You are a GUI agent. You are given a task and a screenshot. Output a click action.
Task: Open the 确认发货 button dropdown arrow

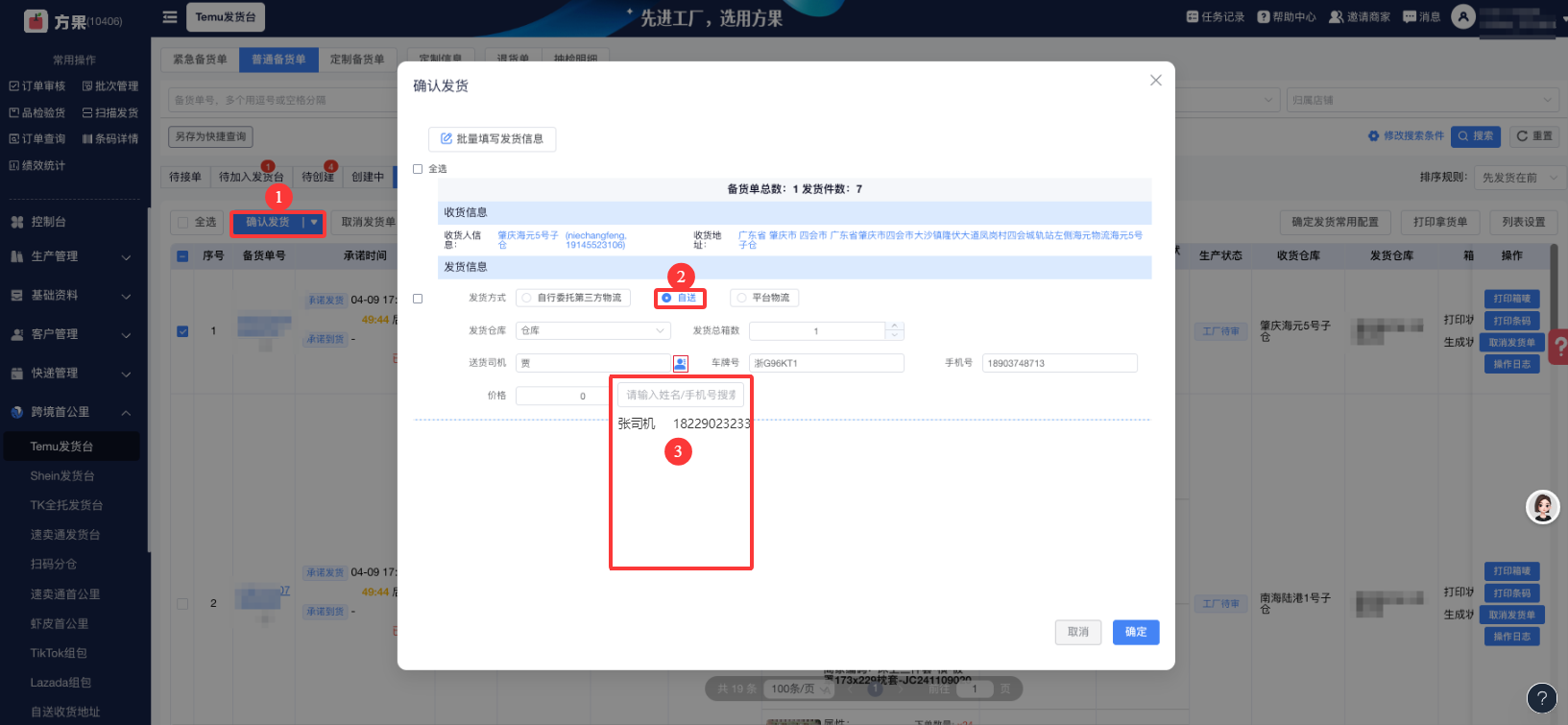pyautogui.click(x=314, y=223)
